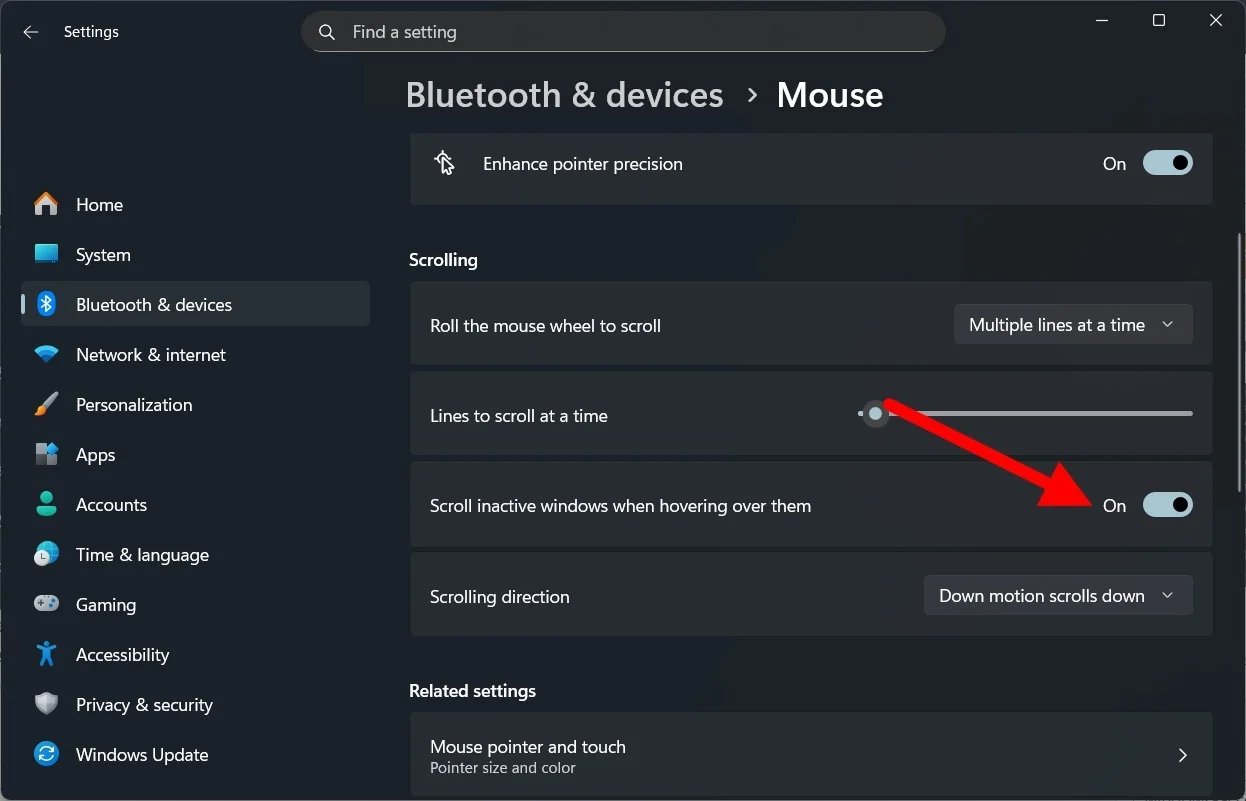1246x801 pixels.
Task: Click the Accounts icon in sidebar
Action: pos(46,504)
